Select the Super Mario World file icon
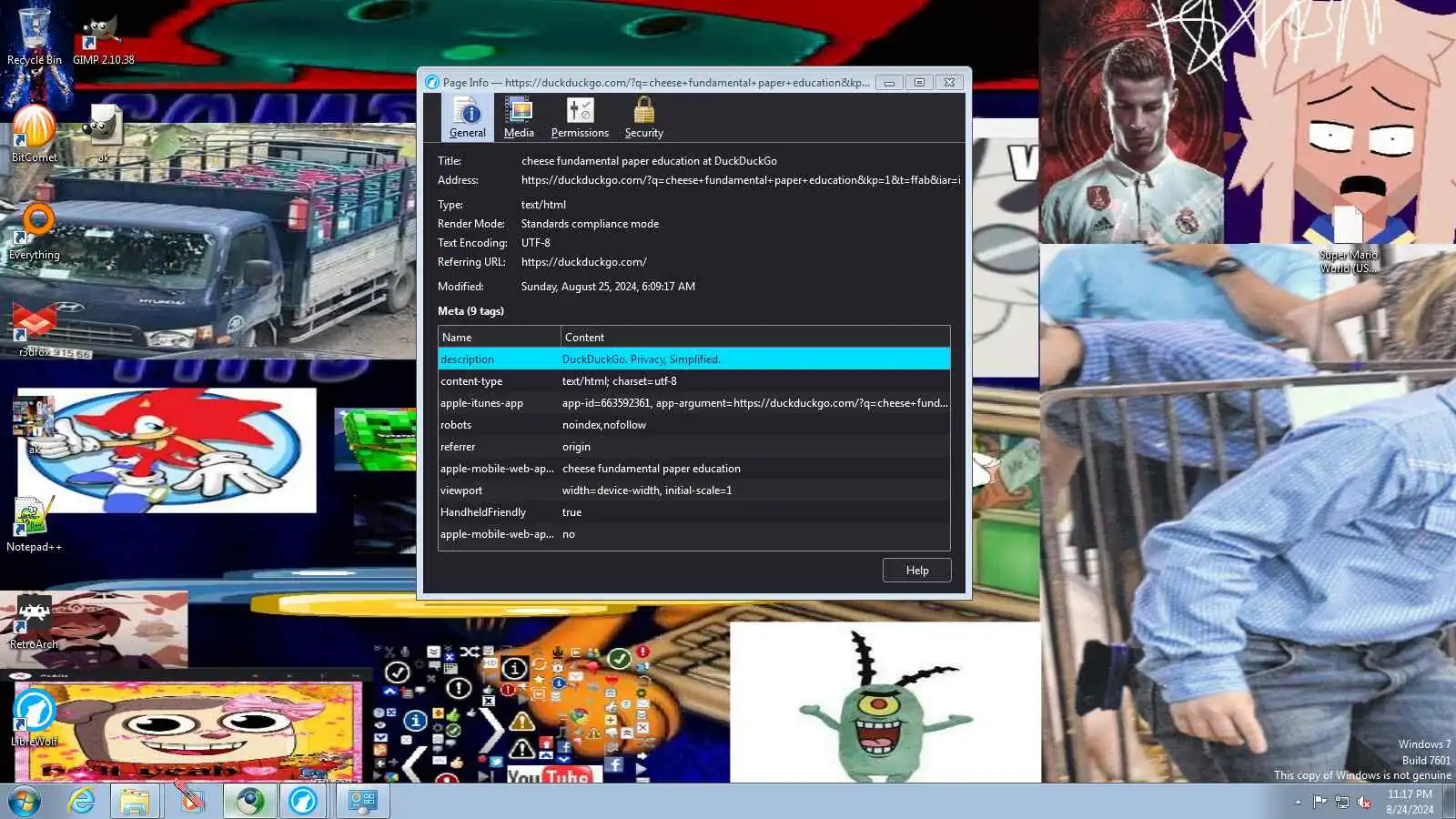Screen dimensions: 1456x819 1348,238
